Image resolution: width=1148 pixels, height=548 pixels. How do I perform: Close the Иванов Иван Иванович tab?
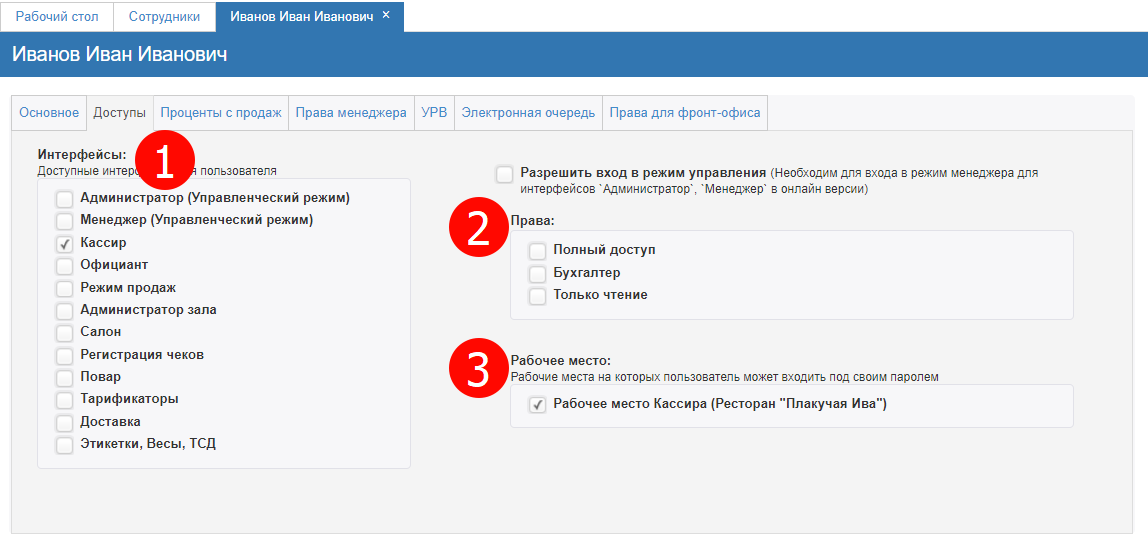(386, 16)
